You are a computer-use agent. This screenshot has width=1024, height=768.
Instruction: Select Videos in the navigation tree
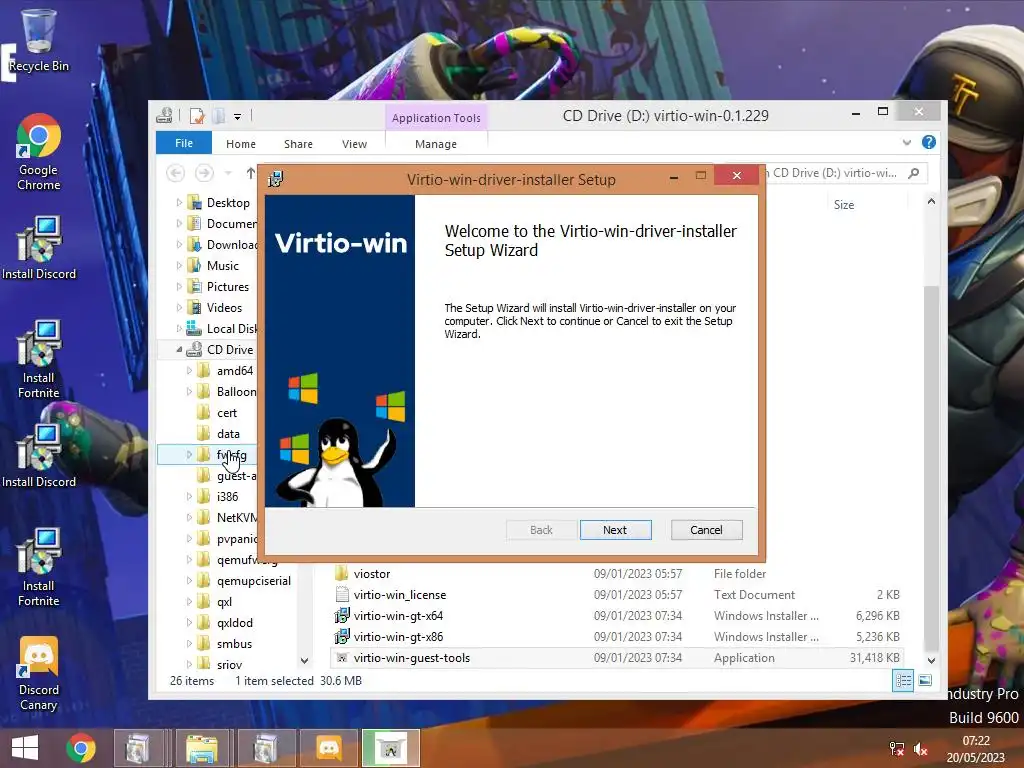pos(224,308)
